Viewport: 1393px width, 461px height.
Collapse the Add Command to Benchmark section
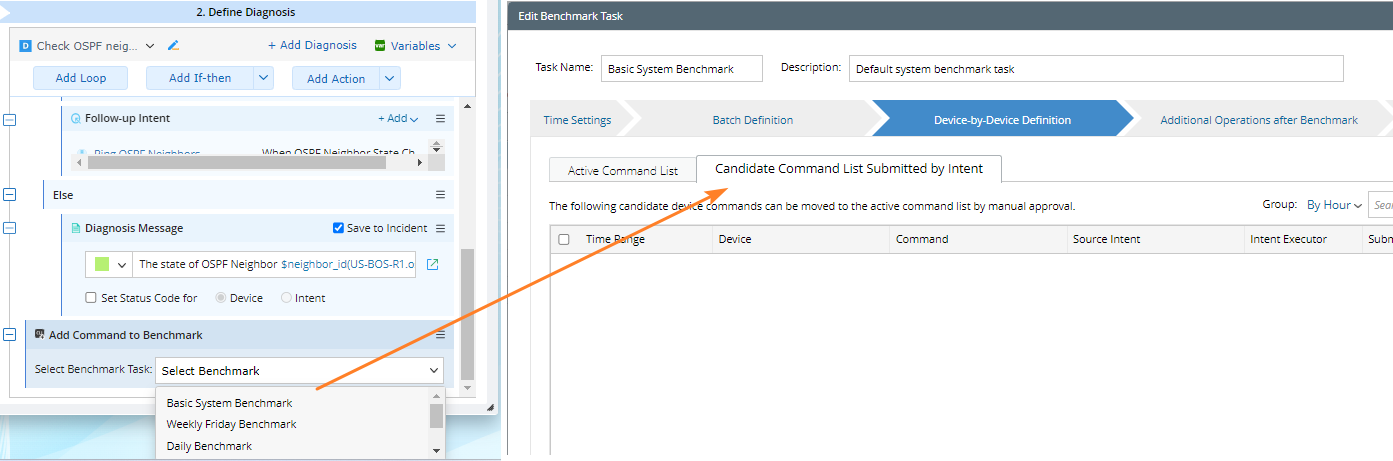10,335
